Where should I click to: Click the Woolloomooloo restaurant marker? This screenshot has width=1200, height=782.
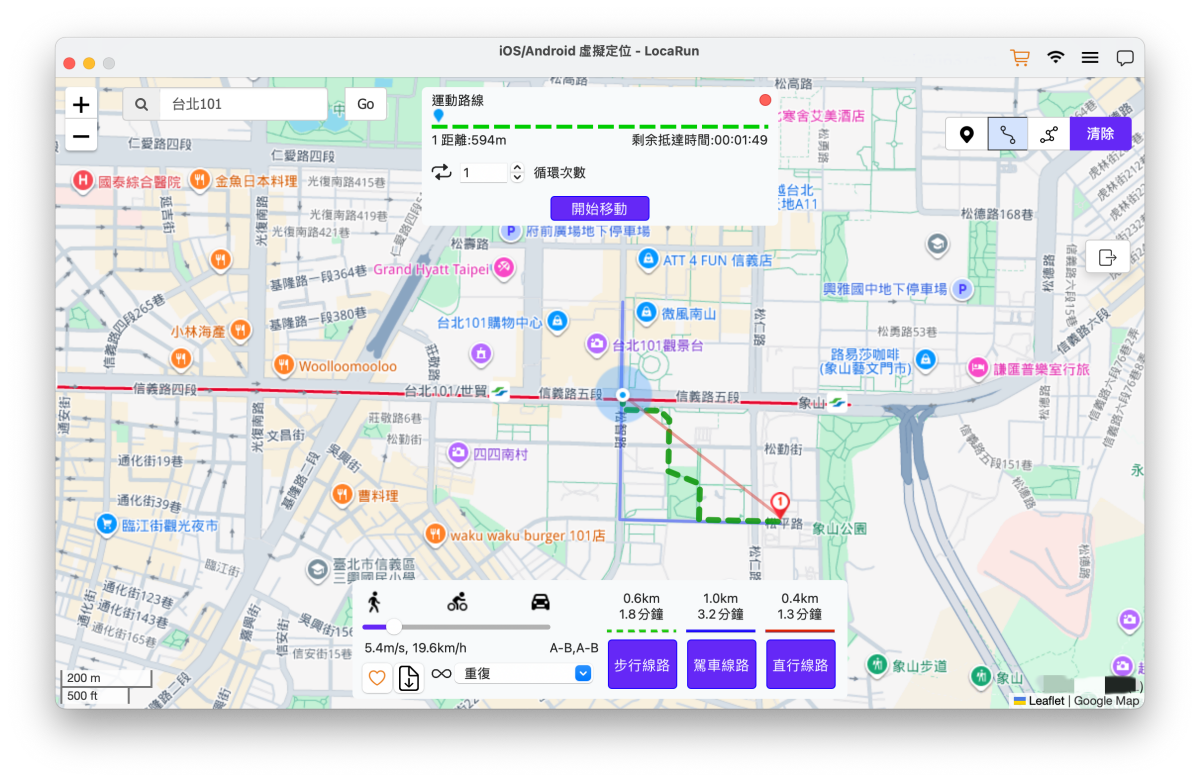coord(283,365)
